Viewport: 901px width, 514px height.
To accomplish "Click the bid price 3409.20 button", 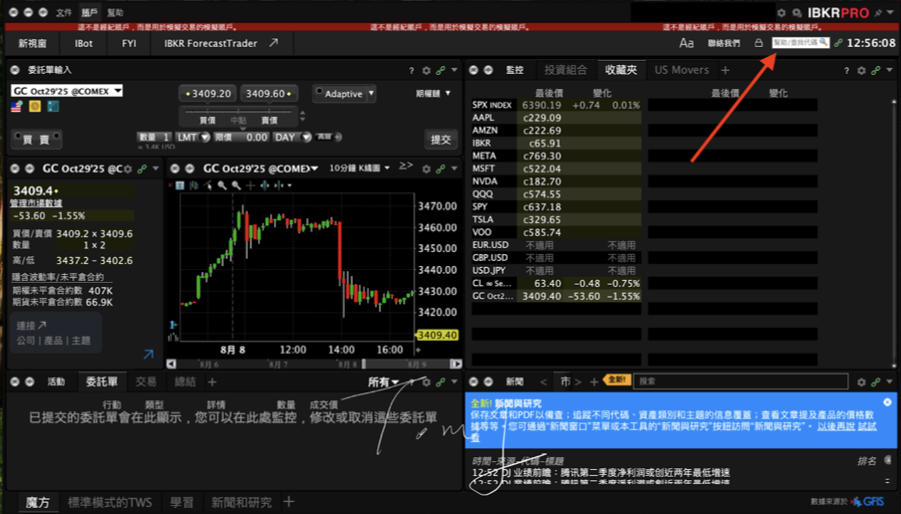I will click(x=208, y=94).
